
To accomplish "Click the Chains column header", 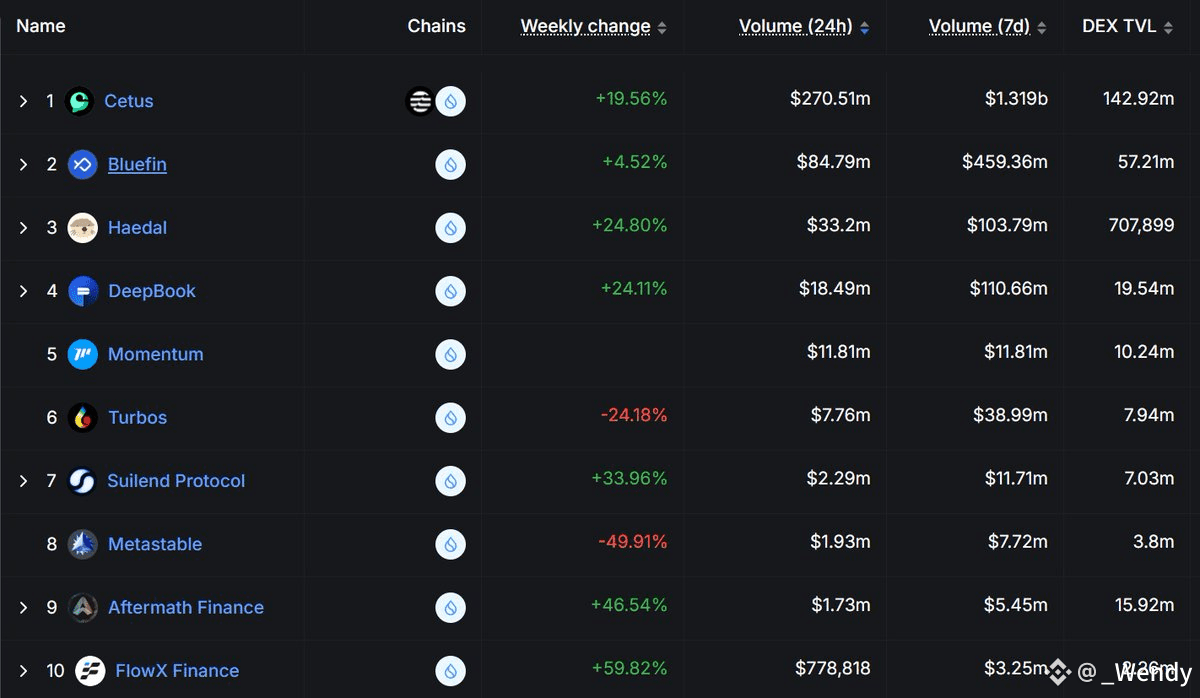I will [436, 26].
